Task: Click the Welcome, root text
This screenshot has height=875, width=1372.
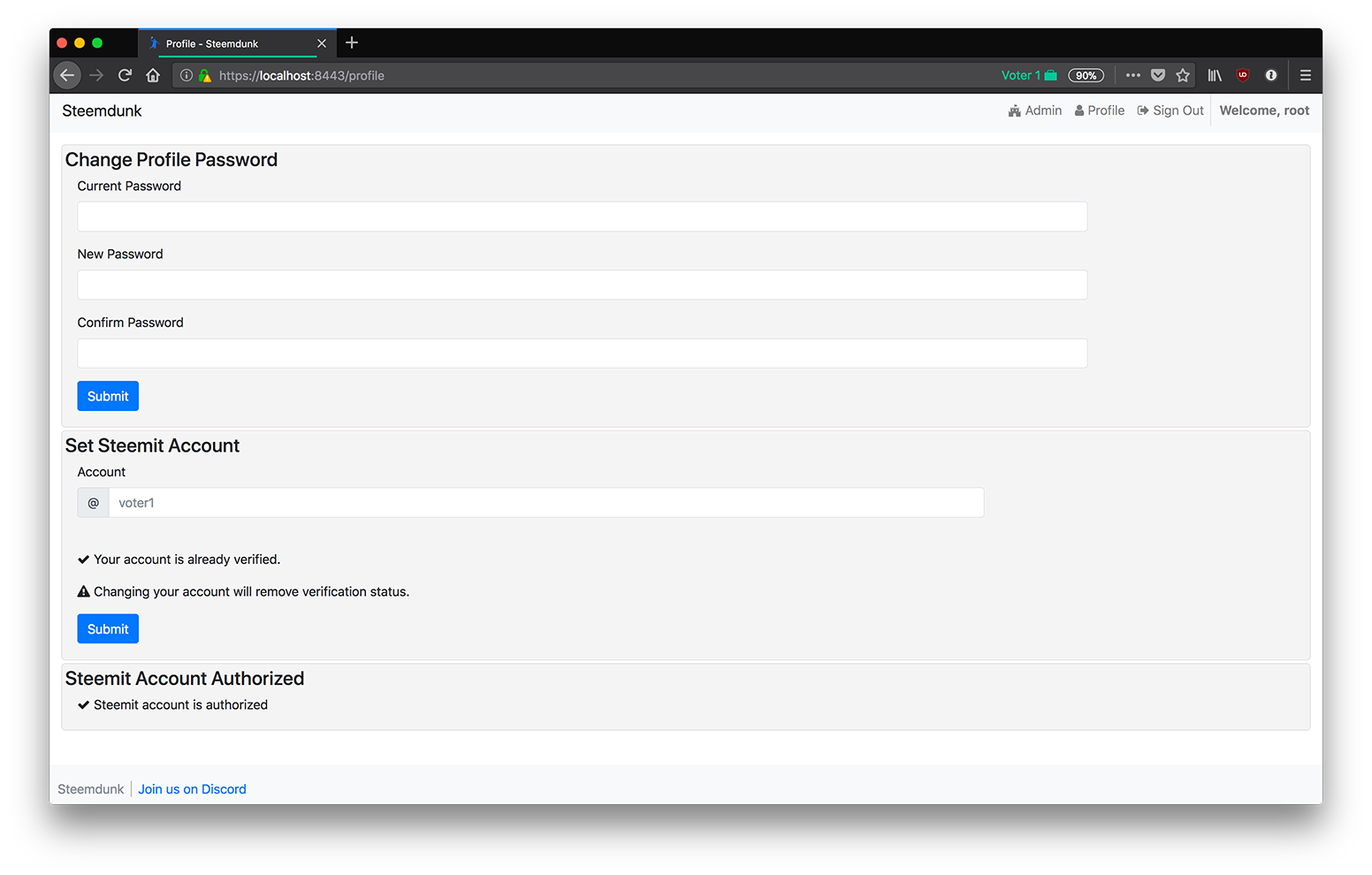Action: (x=1264, y=110)
